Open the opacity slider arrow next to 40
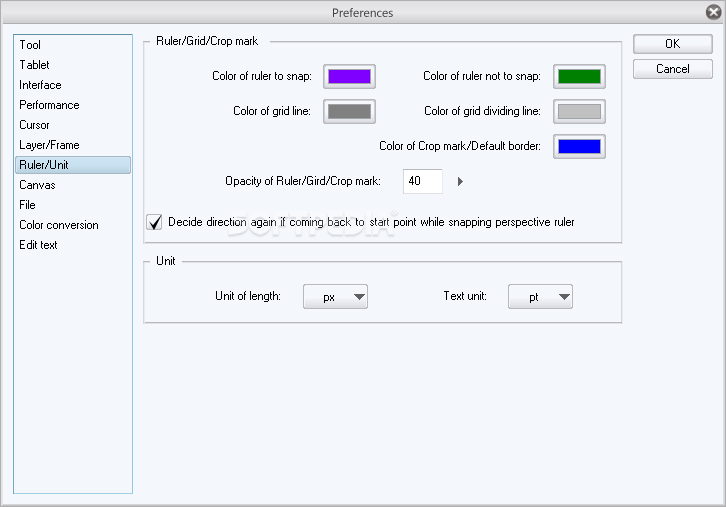The height and width of the screenshot is (507, 726). point(460,182)
